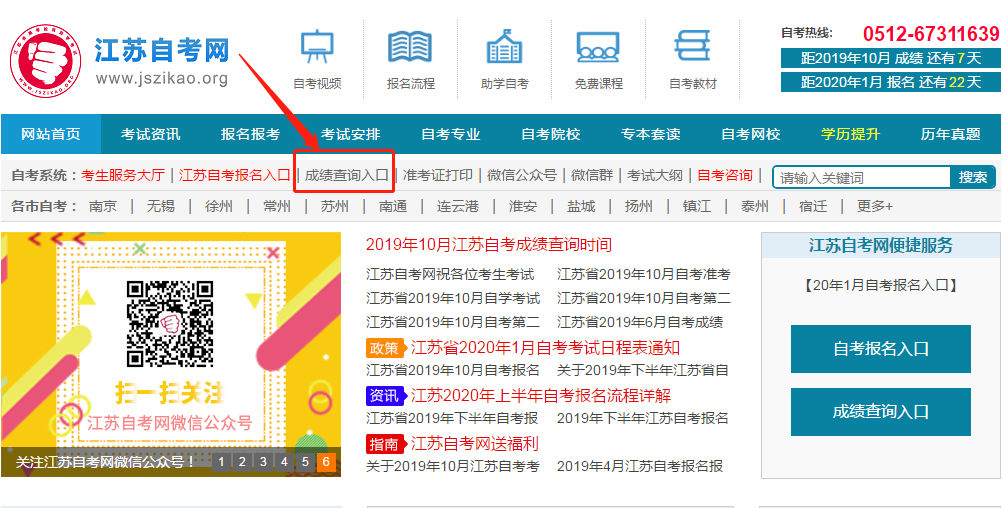Open the 泰州 city link

(755, 207)
